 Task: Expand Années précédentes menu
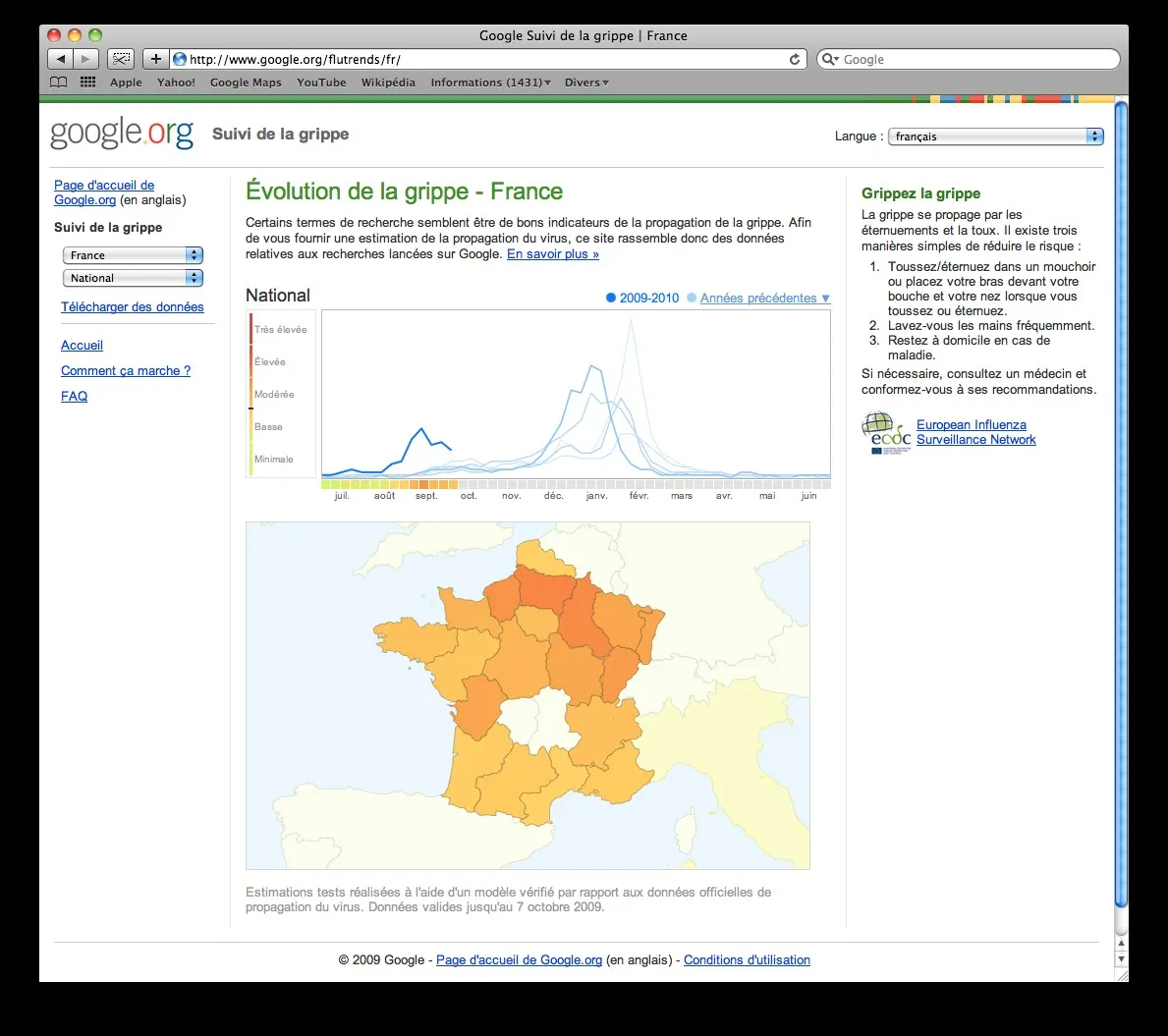tap(765, 298)
